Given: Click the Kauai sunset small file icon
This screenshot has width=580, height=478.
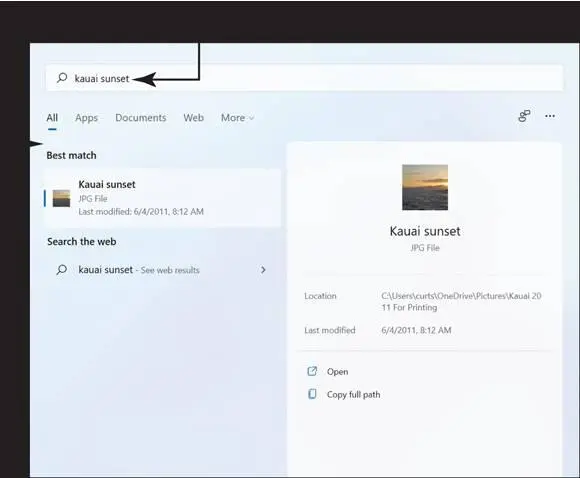Looking at the screenshot, I should [x=61, y=198].
